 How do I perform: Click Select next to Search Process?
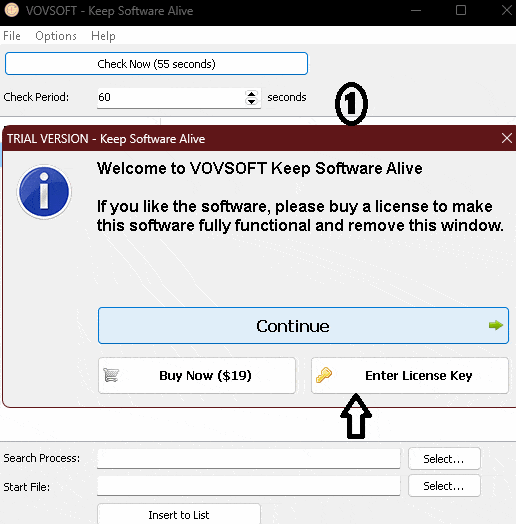(444, 459)
